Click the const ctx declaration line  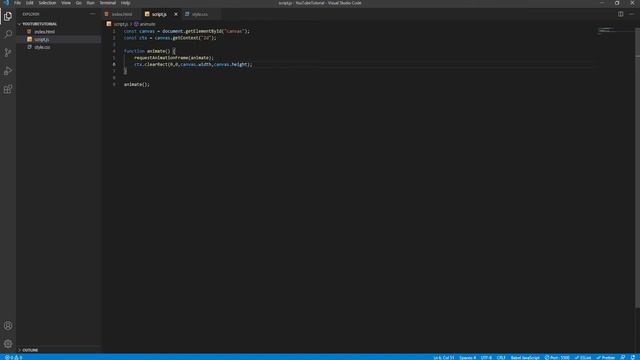tap(170, 38)
